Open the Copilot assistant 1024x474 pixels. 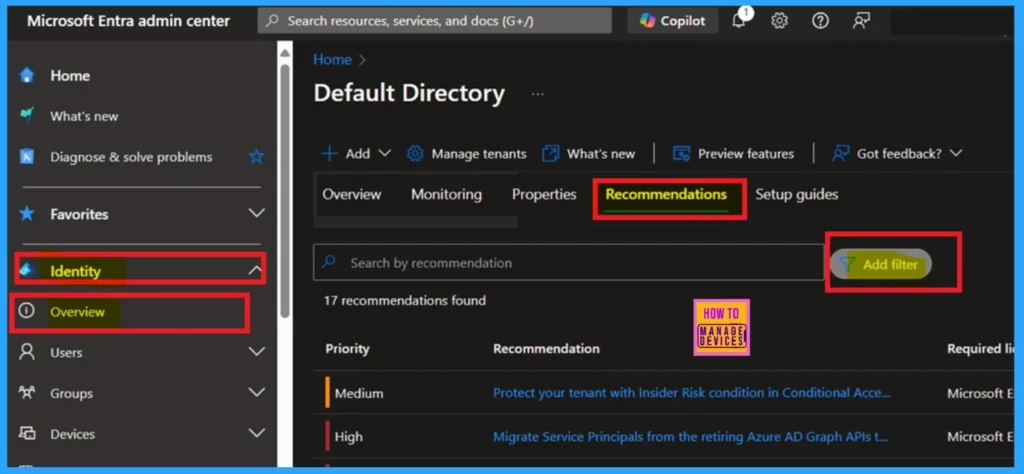tap(672, 21)
